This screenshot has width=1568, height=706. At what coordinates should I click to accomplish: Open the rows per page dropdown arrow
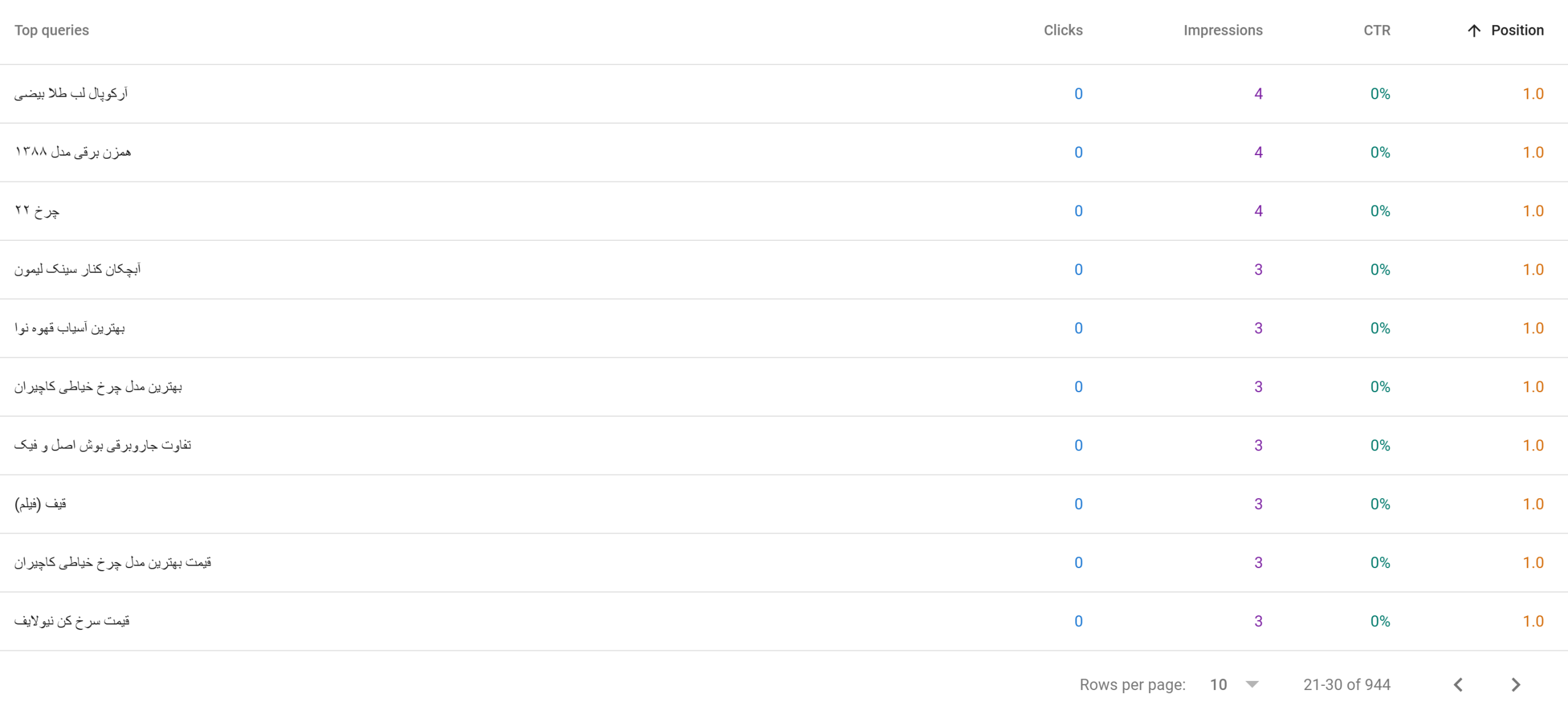[x=1252, y=684]
